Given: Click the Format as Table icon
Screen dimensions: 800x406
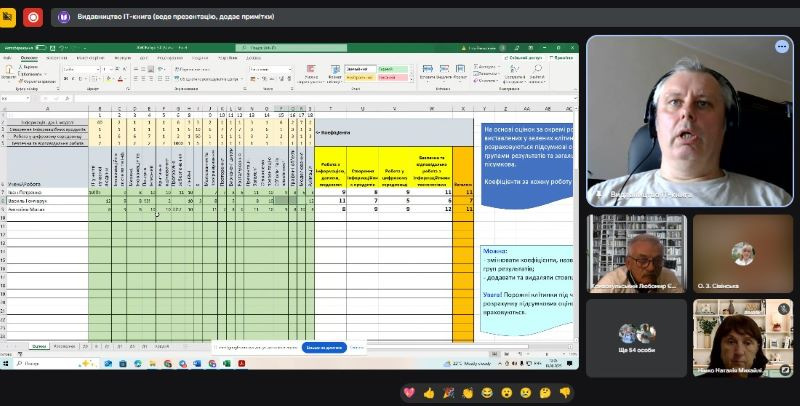Looking at the screenshot, I should pyautogui.click(x=335, y=69).
